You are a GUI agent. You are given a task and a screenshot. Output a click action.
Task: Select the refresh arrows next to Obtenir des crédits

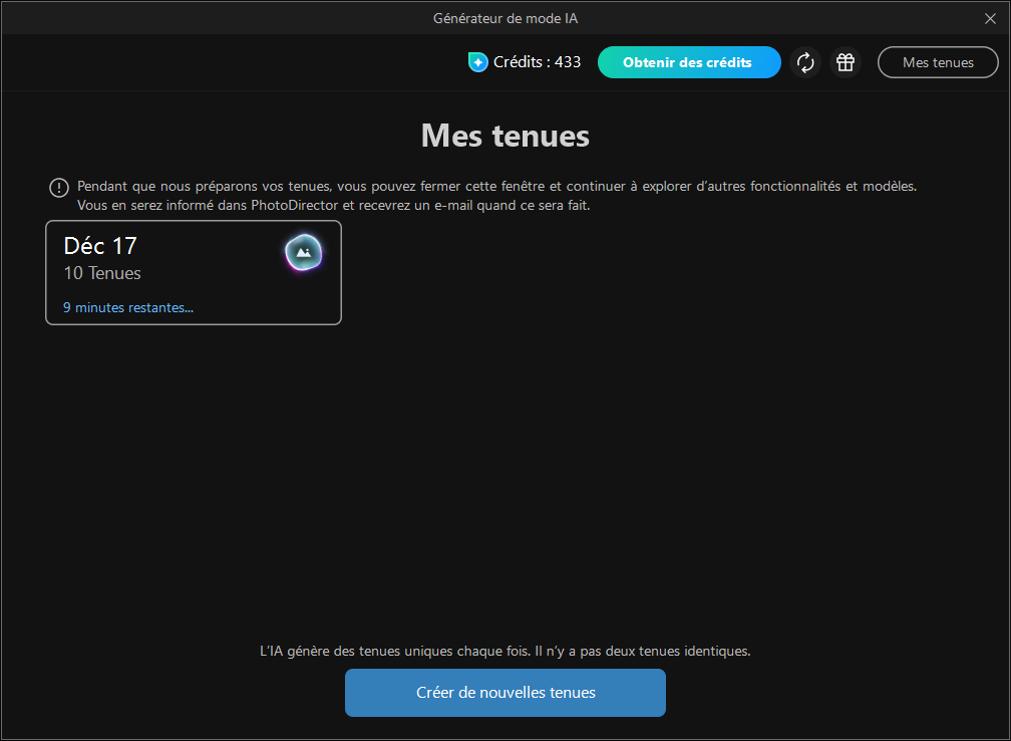coord(806,62)
